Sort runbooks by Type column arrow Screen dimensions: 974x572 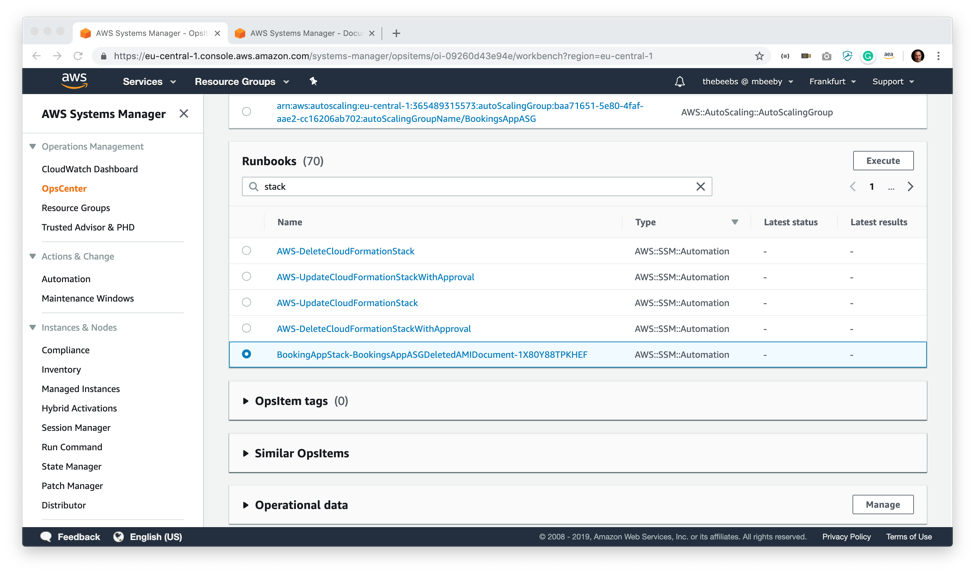(735, 222)
